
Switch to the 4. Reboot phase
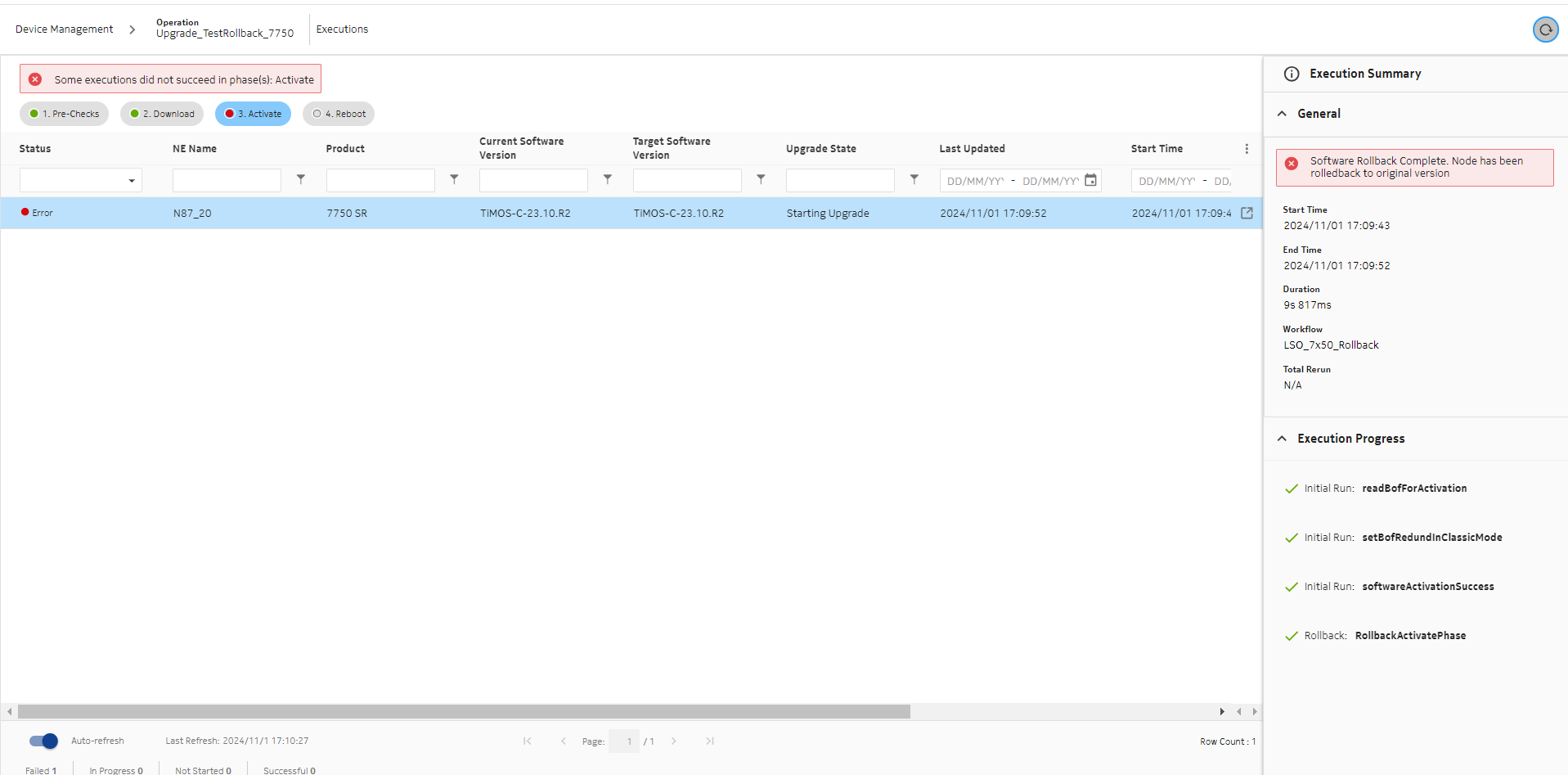(x=339, y=114)
